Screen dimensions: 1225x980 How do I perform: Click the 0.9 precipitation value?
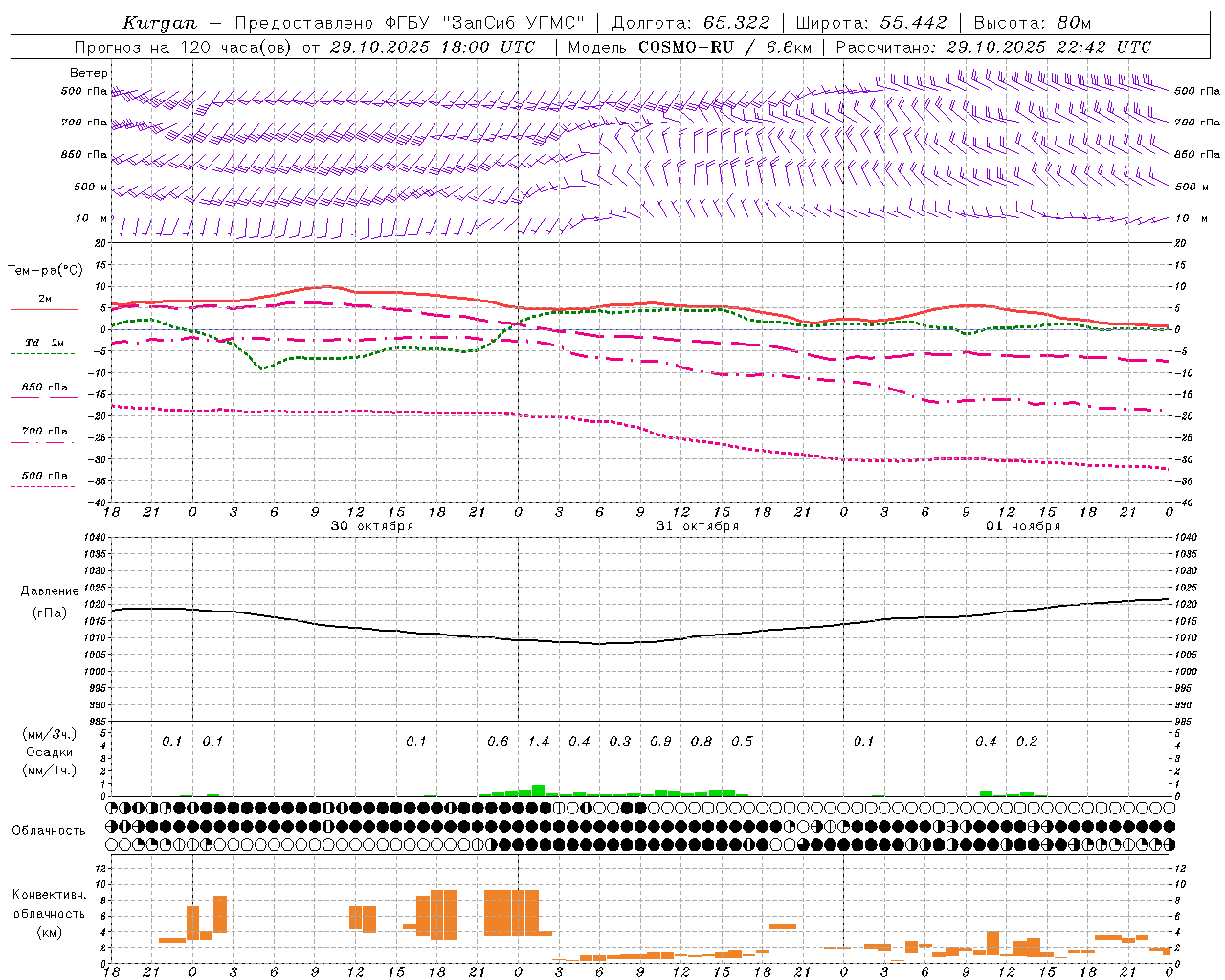660,741
